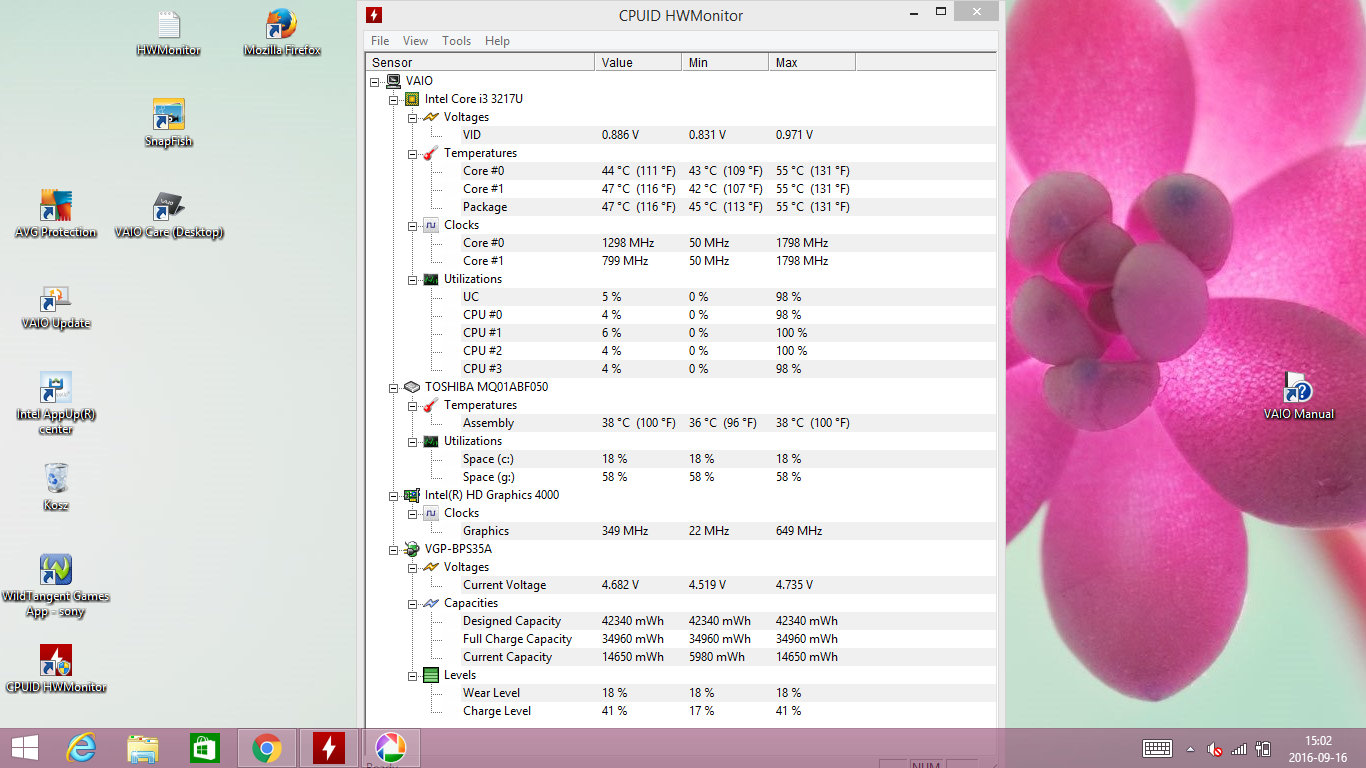Viewport: 1366px width, 768px height.
Task: Open the HWMonitor text file on desktop
Action: [169, 33]
